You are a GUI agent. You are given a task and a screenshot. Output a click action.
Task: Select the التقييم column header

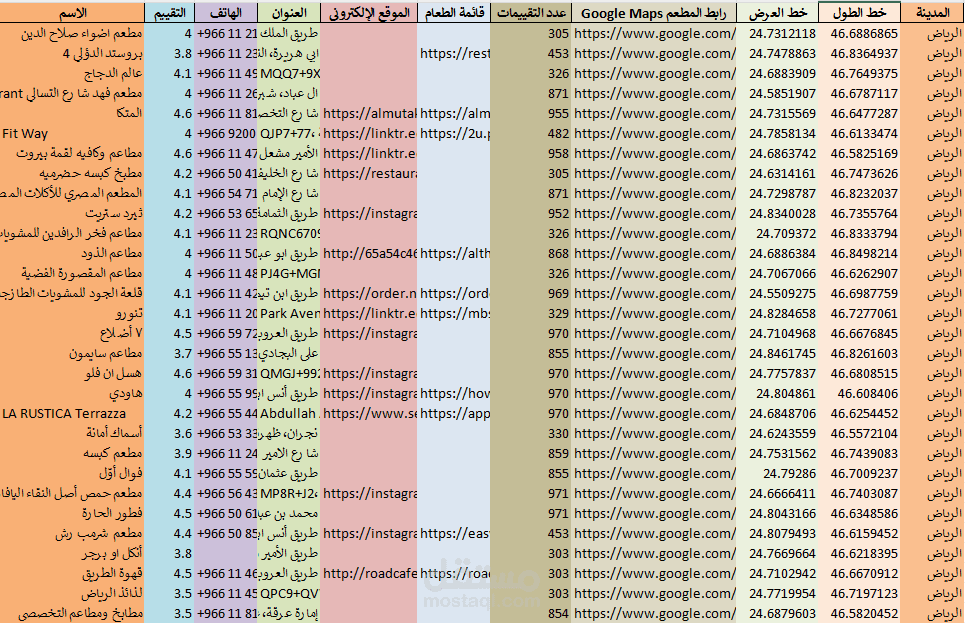pos(169,13)
